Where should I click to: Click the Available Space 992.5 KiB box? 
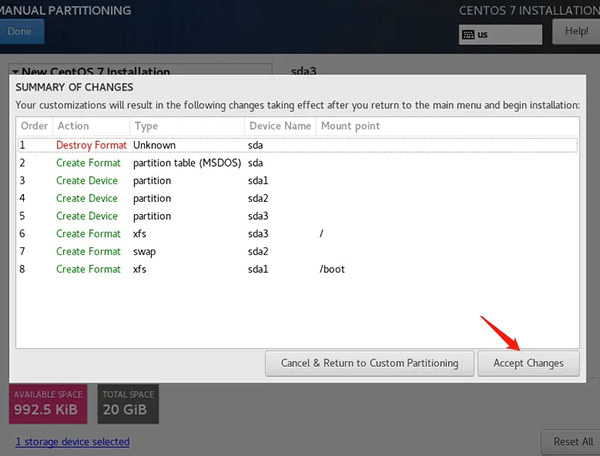click(49, 404)
